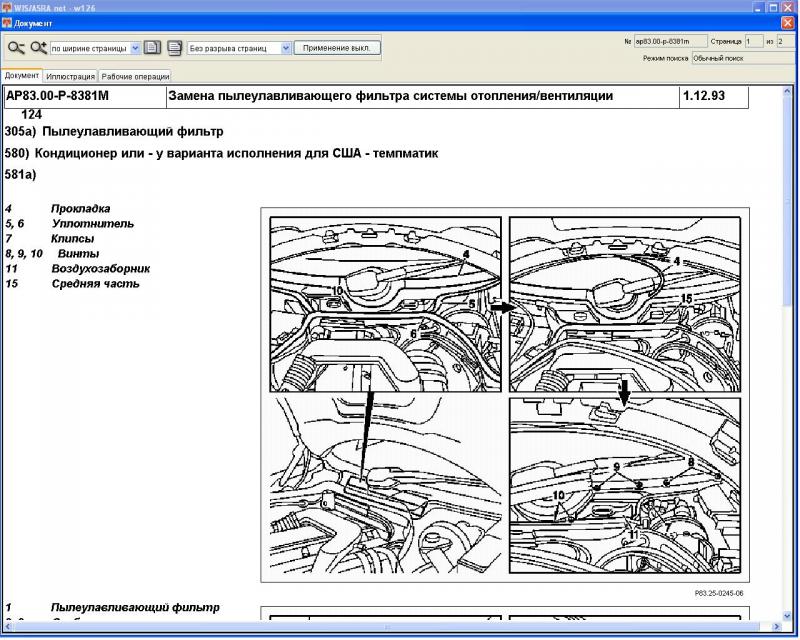Open the page width zoom dropdown
The height and width of the screenshot is (640, 800).
135,48
